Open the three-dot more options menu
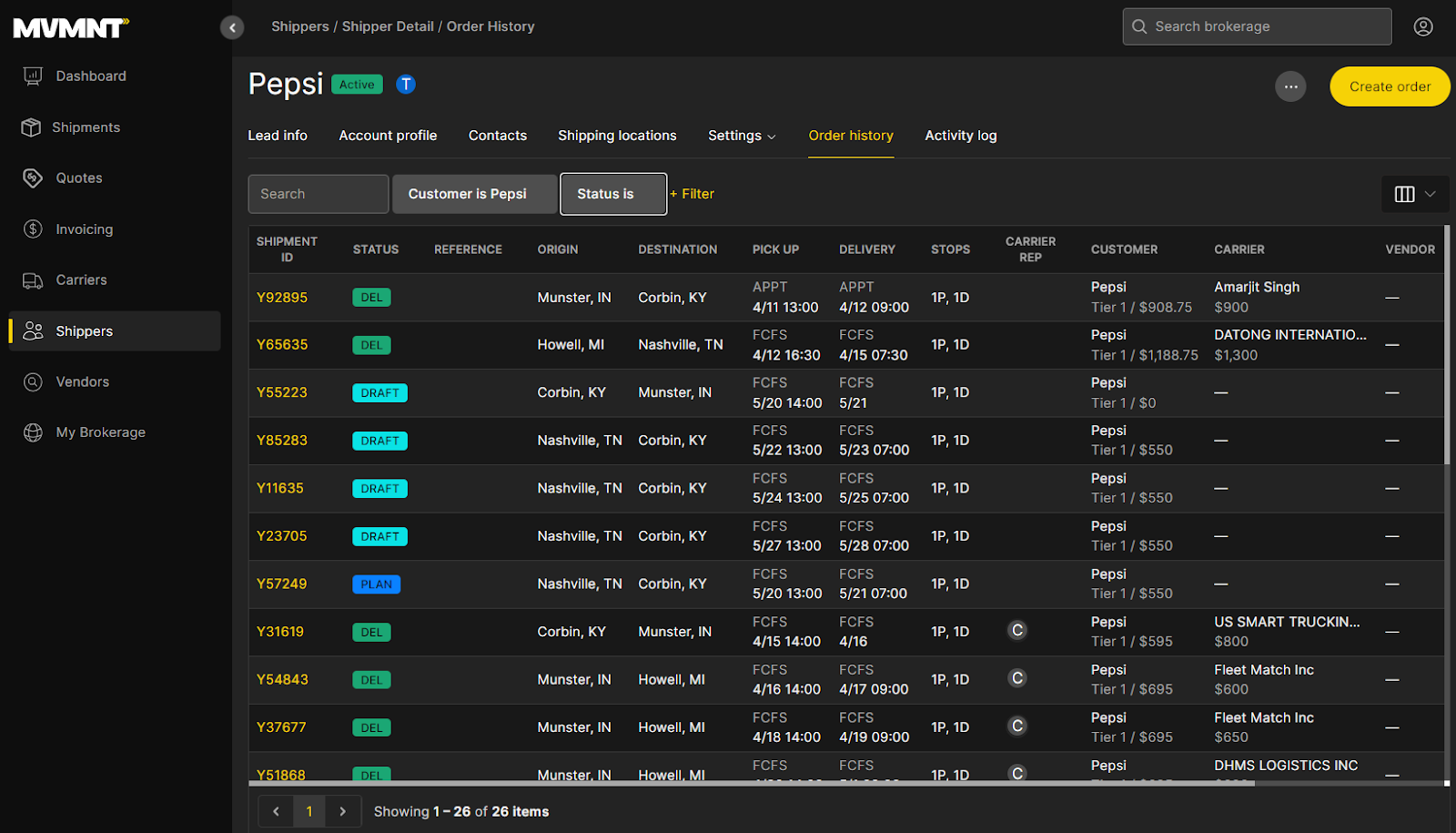Screen dimensions: 1456x833 click(1290, 86)
